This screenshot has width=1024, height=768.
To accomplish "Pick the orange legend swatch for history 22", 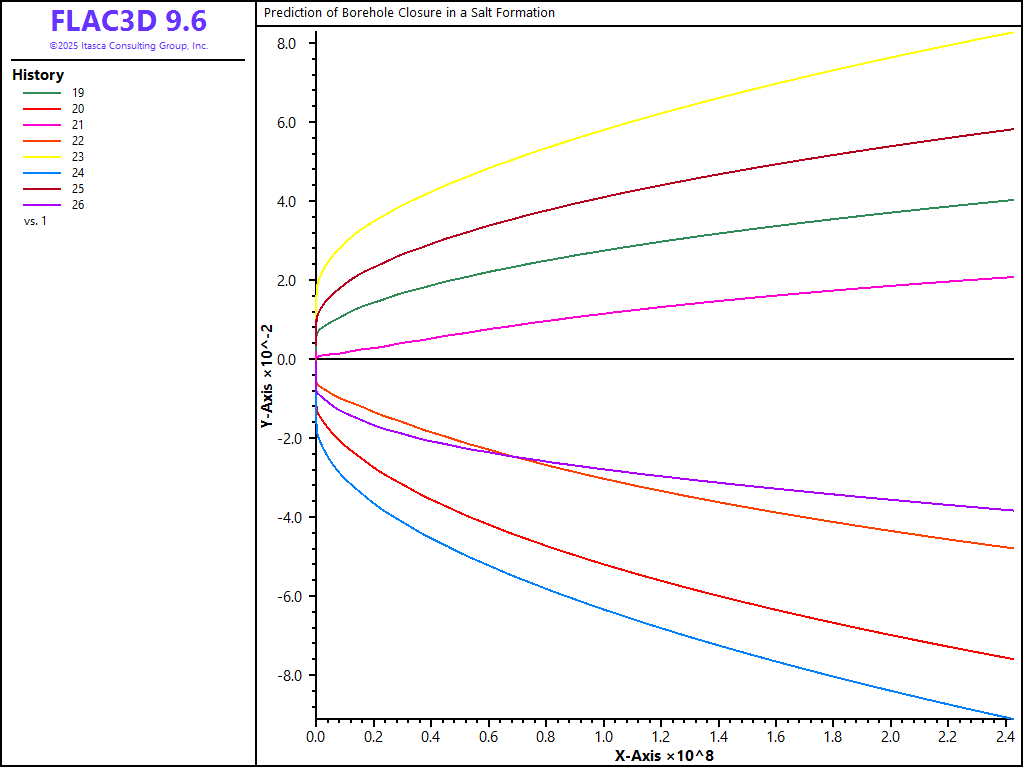I will click(41, 141).
